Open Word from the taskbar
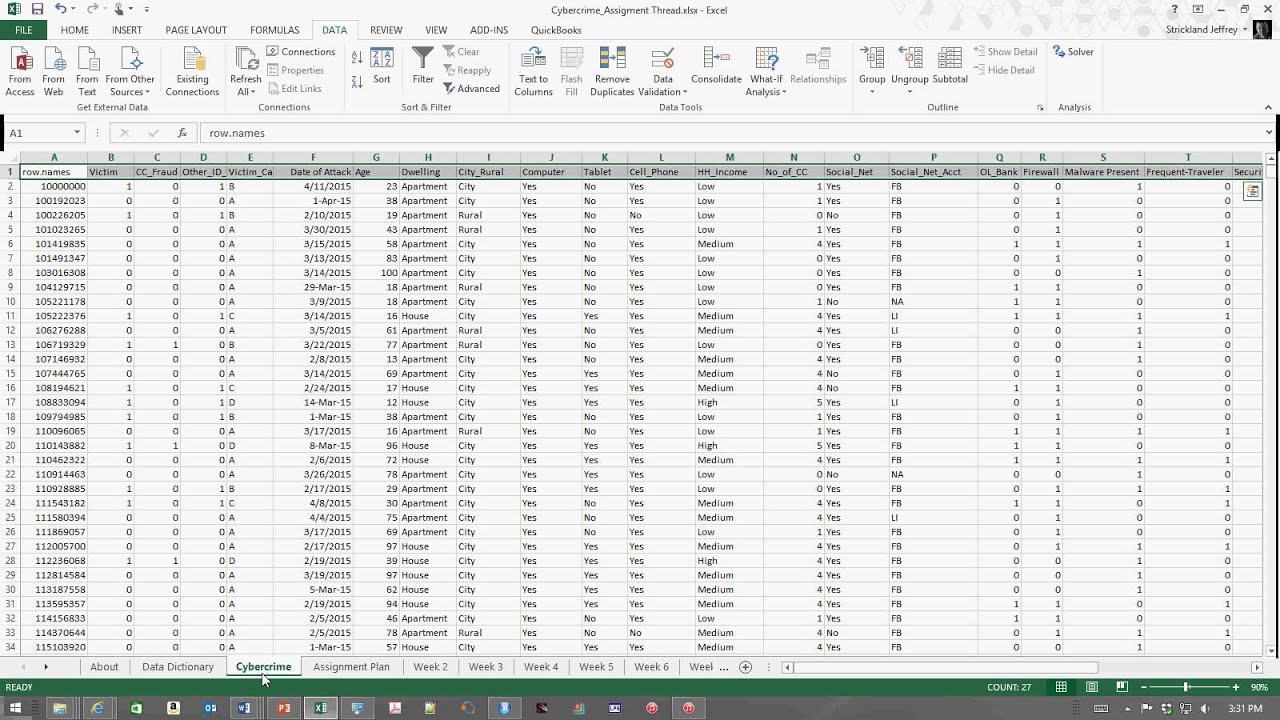Screen dimensions: 1280x720 point(245,708)
